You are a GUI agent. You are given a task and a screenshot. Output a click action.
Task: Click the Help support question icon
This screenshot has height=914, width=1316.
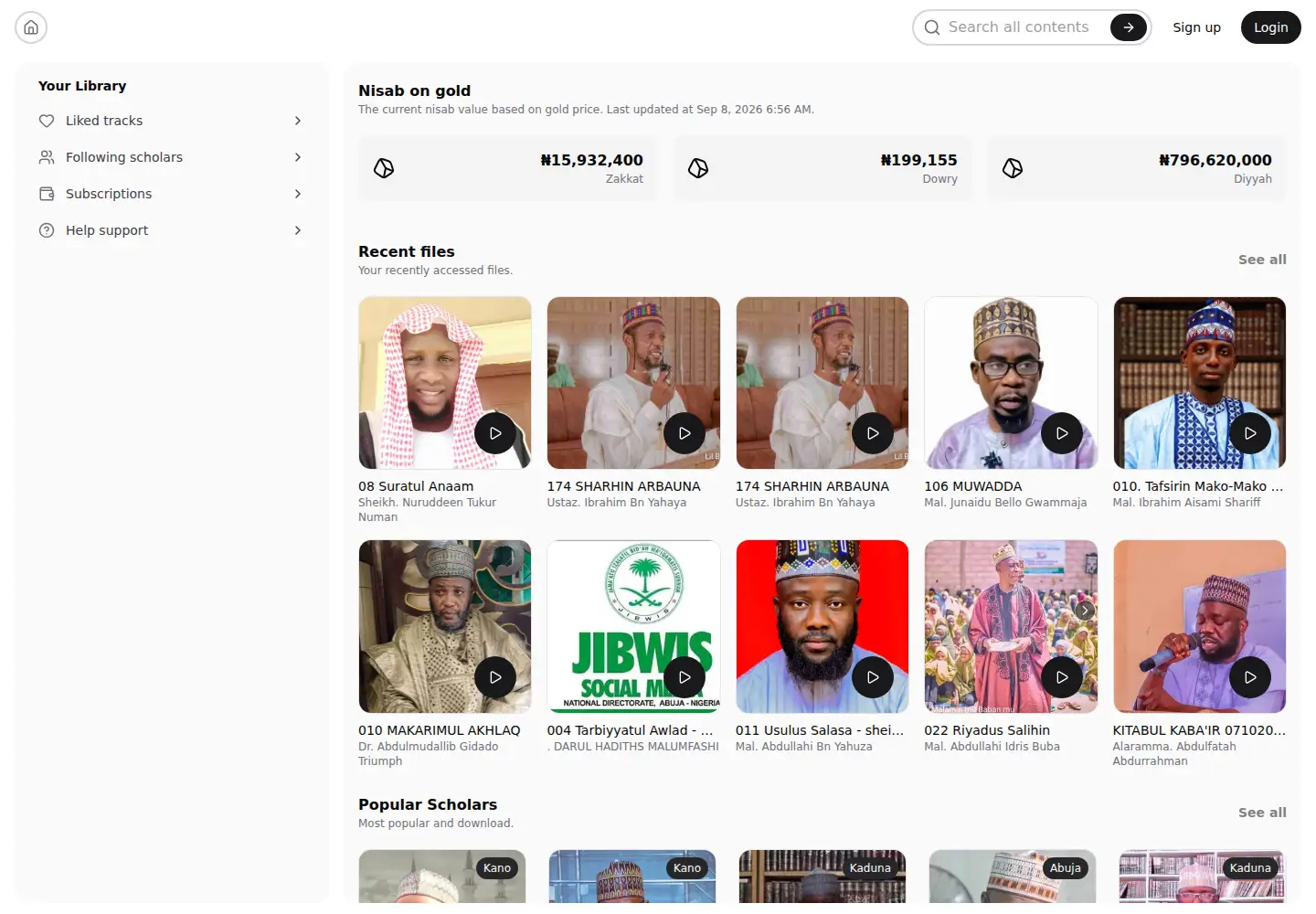[47, 230]
